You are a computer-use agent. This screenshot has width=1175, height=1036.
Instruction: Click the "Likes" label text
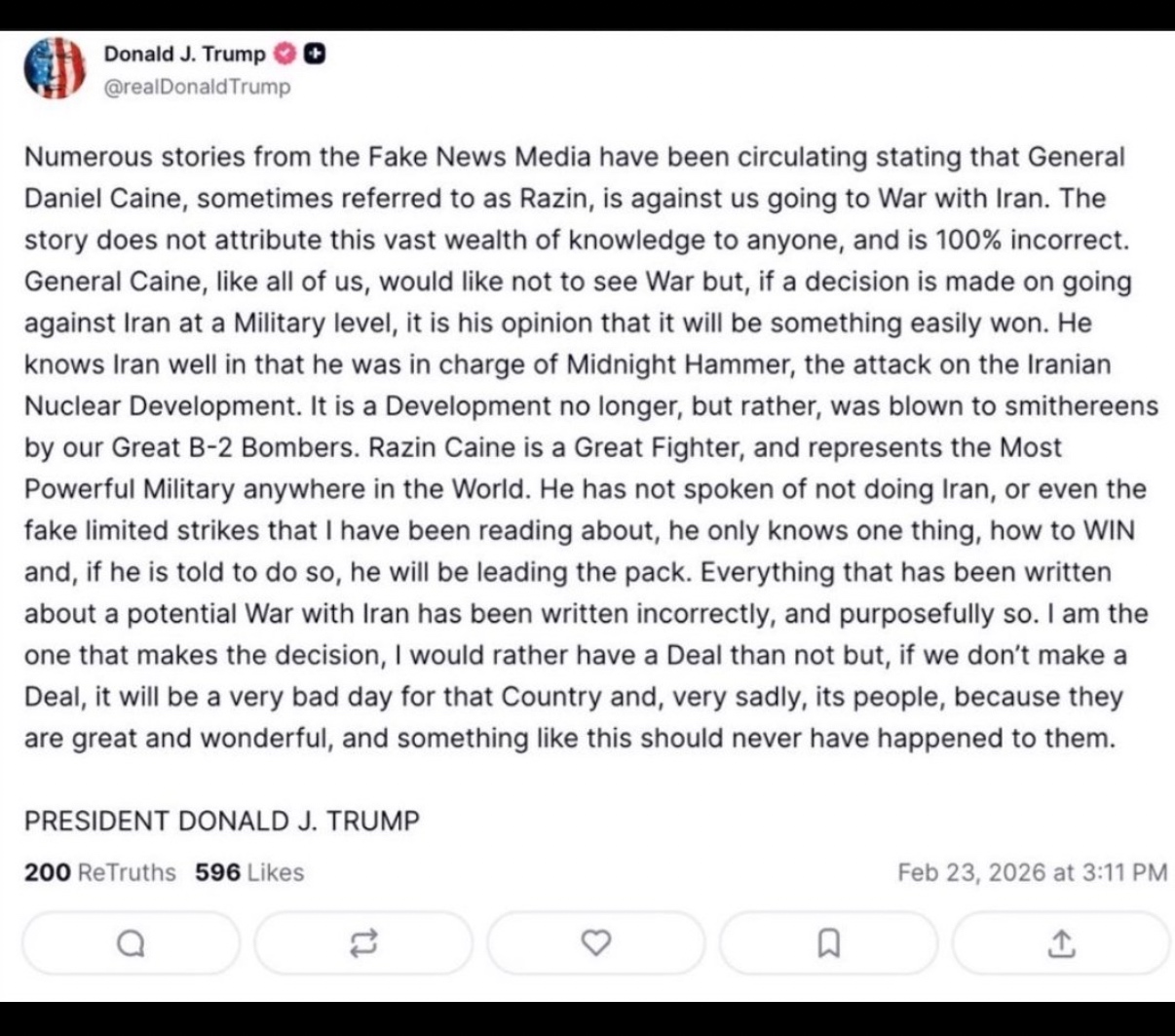[276, 872]
